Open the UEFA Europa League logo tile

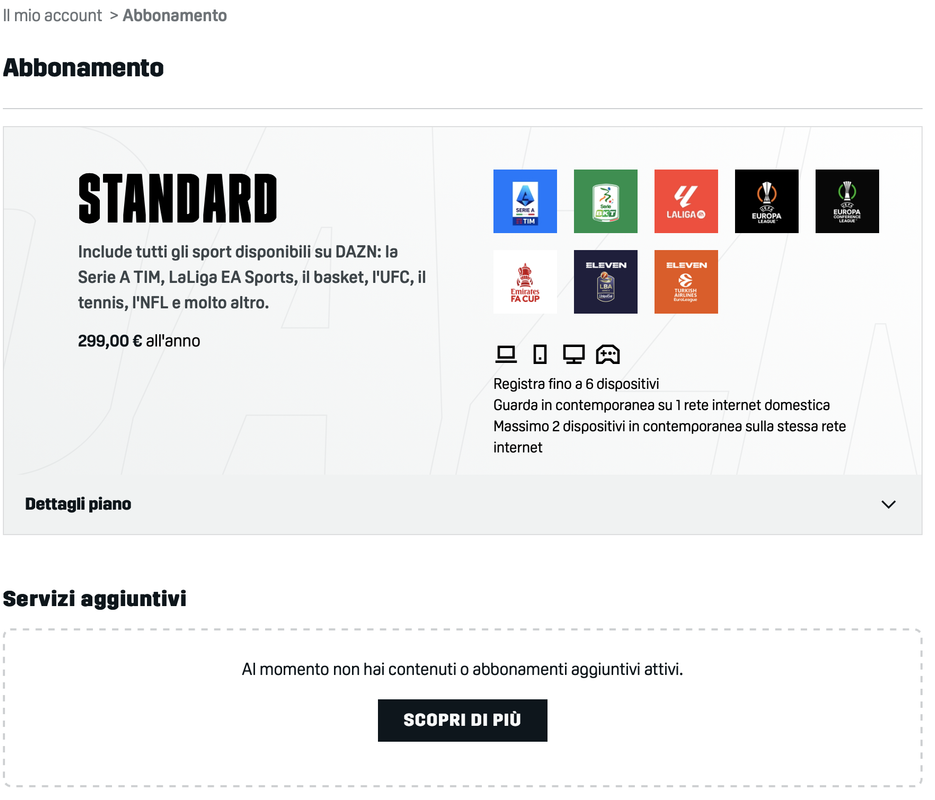[766, 201]
